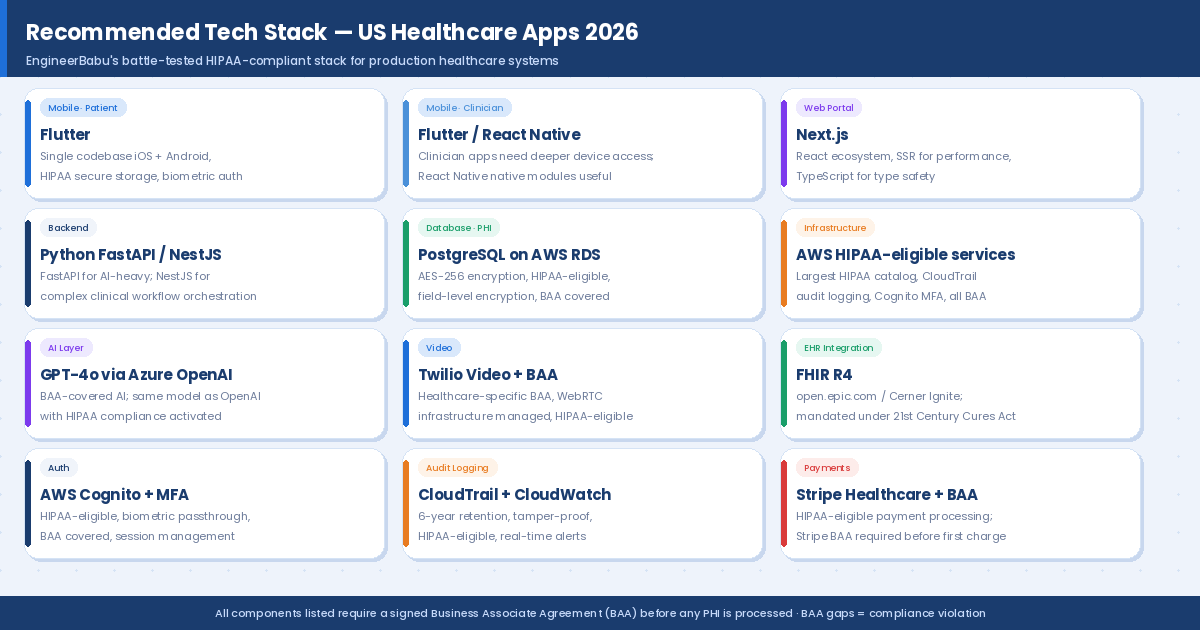Click the footer BAA compliance notice
This screenshot has width=1200, height=630.
click(600, 613)
